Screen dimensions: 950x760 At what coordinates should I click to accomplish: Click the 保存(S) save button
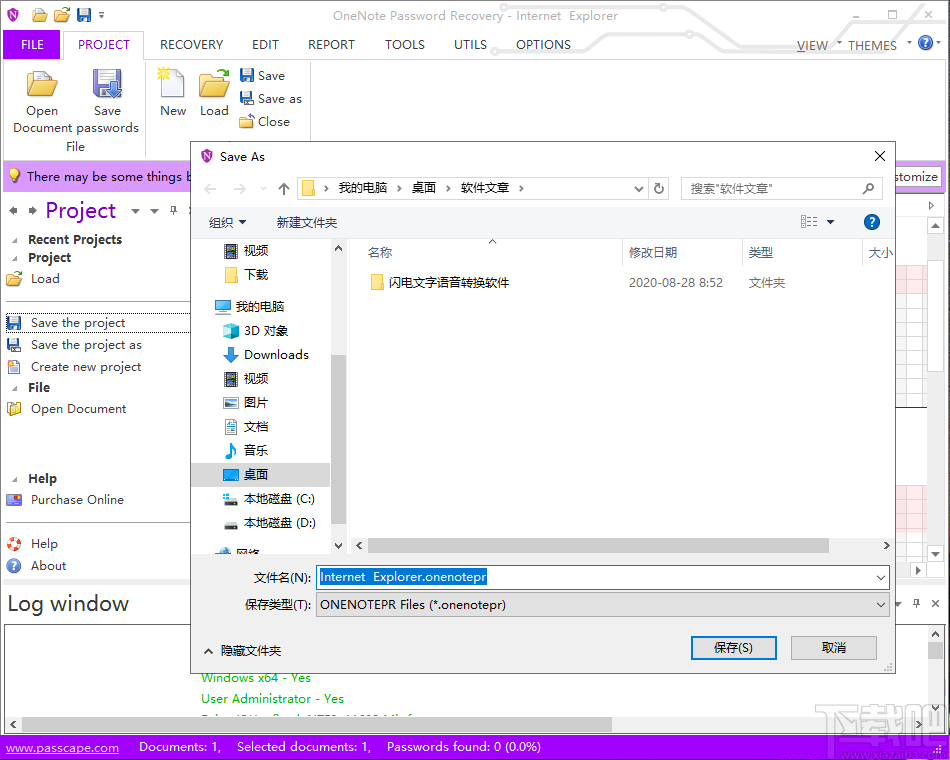coord(733,647)
